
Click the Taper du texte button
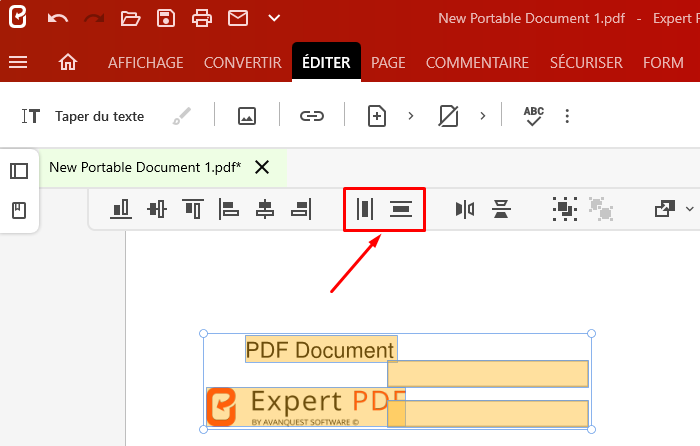(83, 117)
